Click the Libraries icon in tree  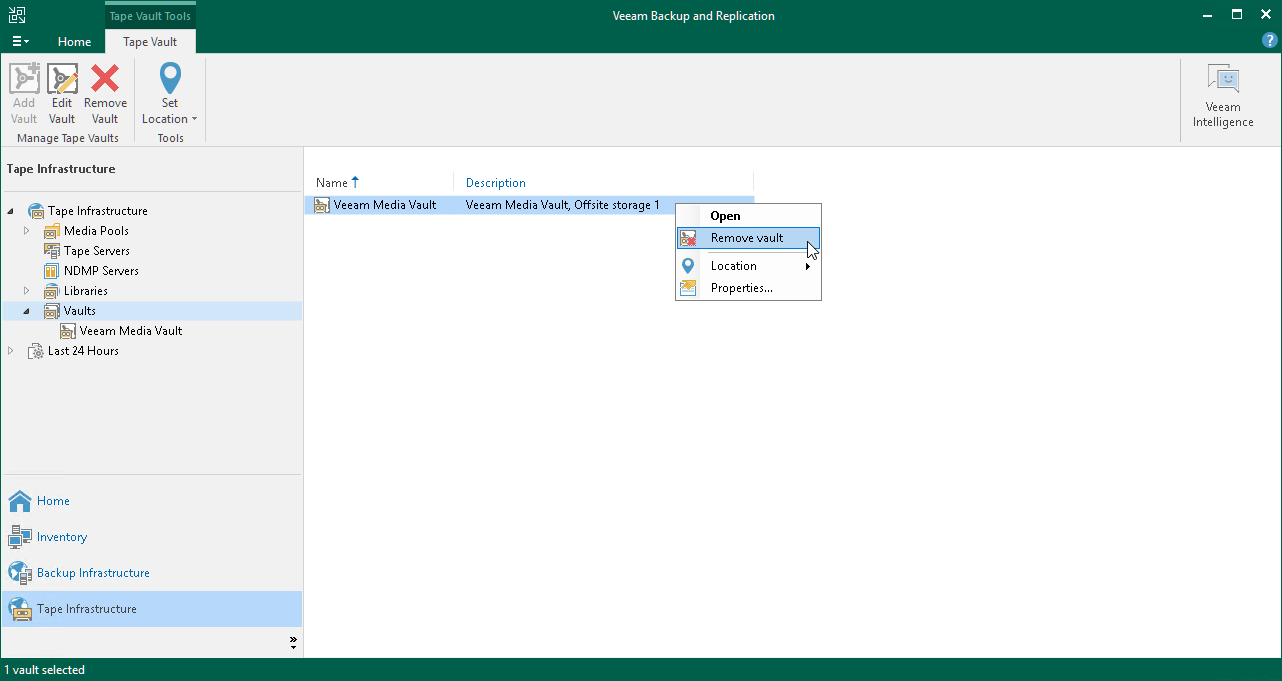[52, 291]
